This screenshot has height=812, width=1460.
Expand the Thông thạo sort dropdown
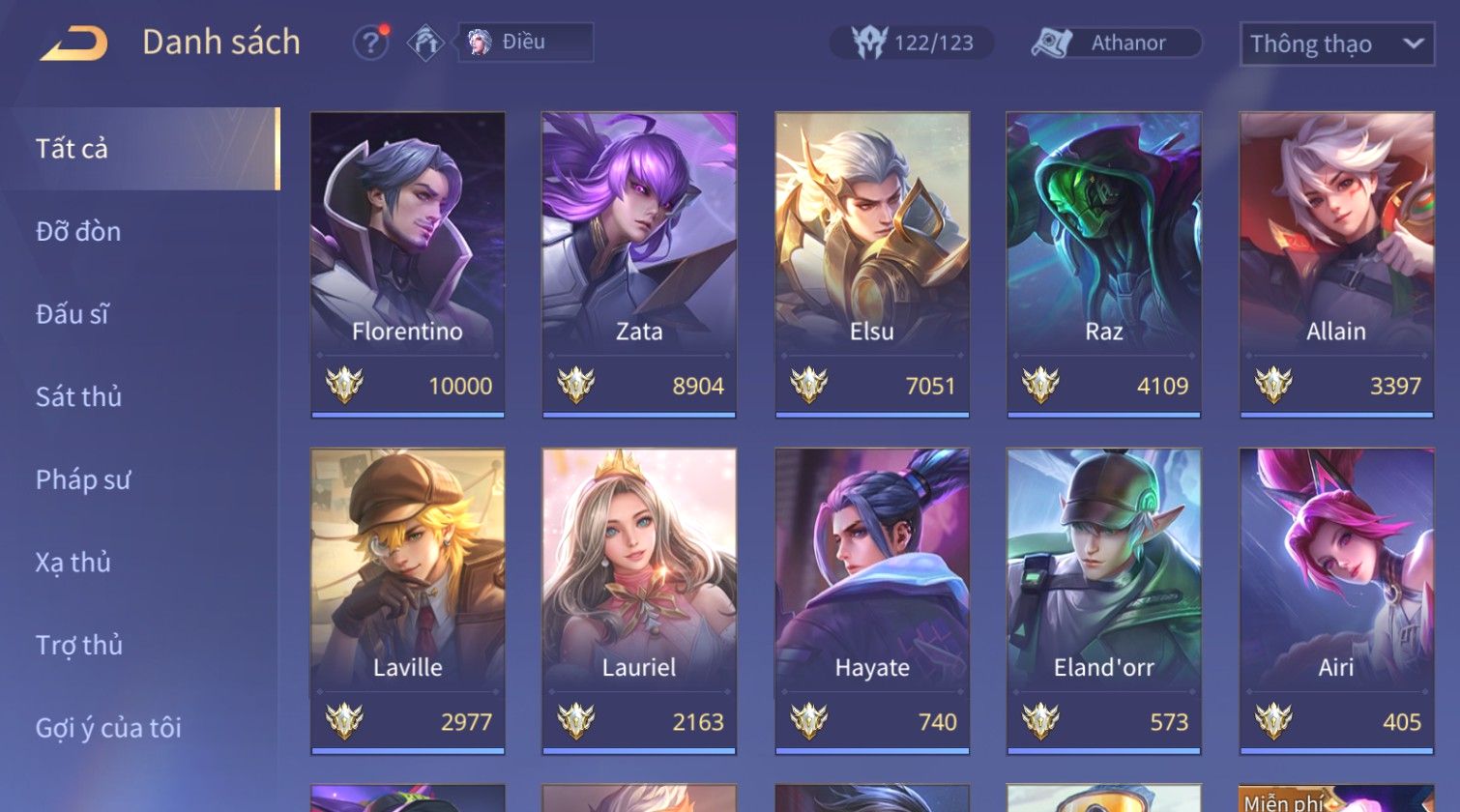point(1336,43)
